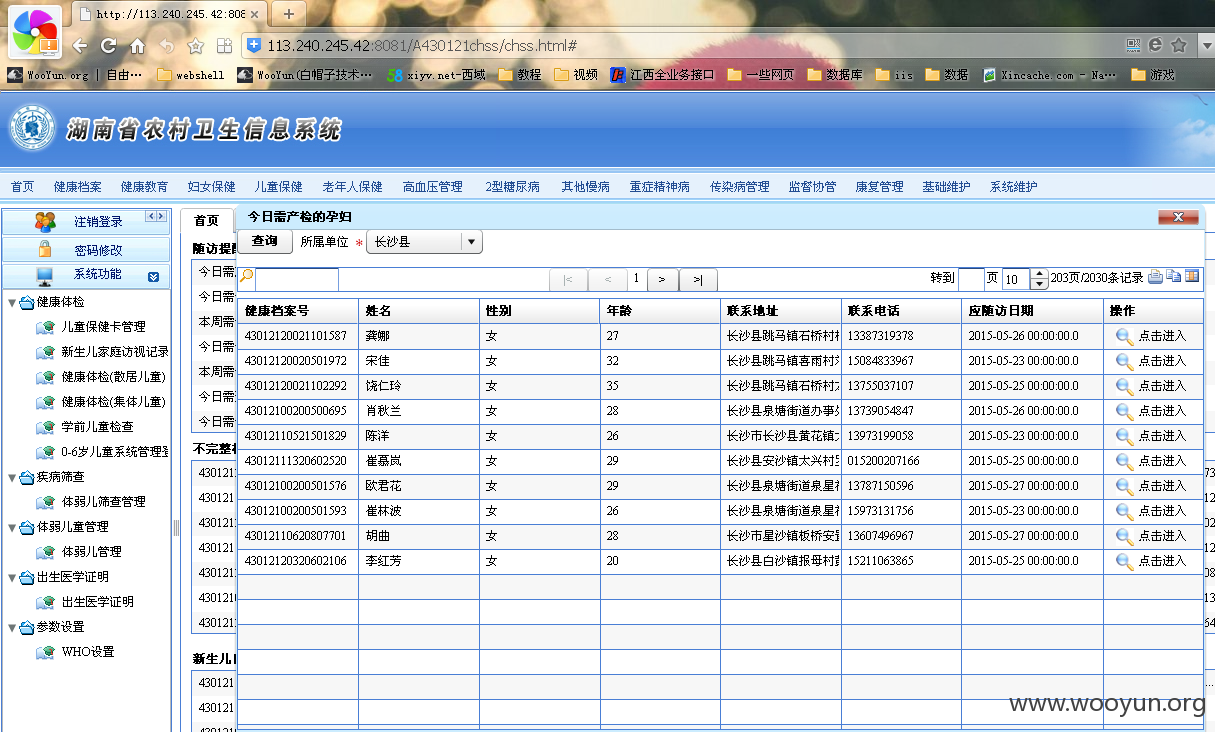Reload the page with the refresh icon
Image resolution: width=1215 pixels, height=732 pixels.
tap(109, 46)
